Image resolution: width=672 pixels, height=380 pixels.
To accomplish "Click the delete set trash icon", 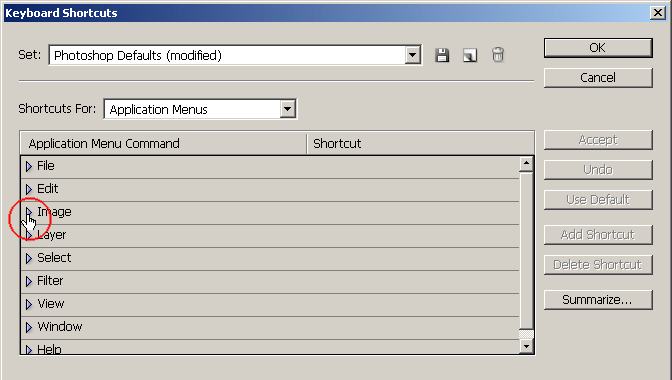I will [x=498, y=55].
